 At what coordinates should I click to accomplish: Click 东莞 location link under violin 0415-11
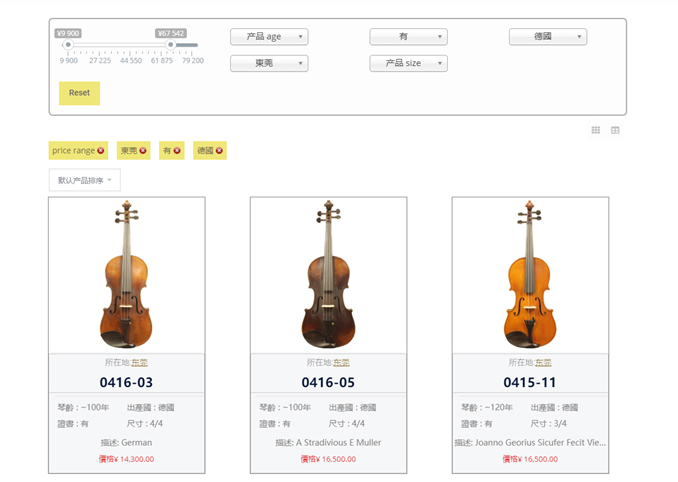tap(543, 362)
